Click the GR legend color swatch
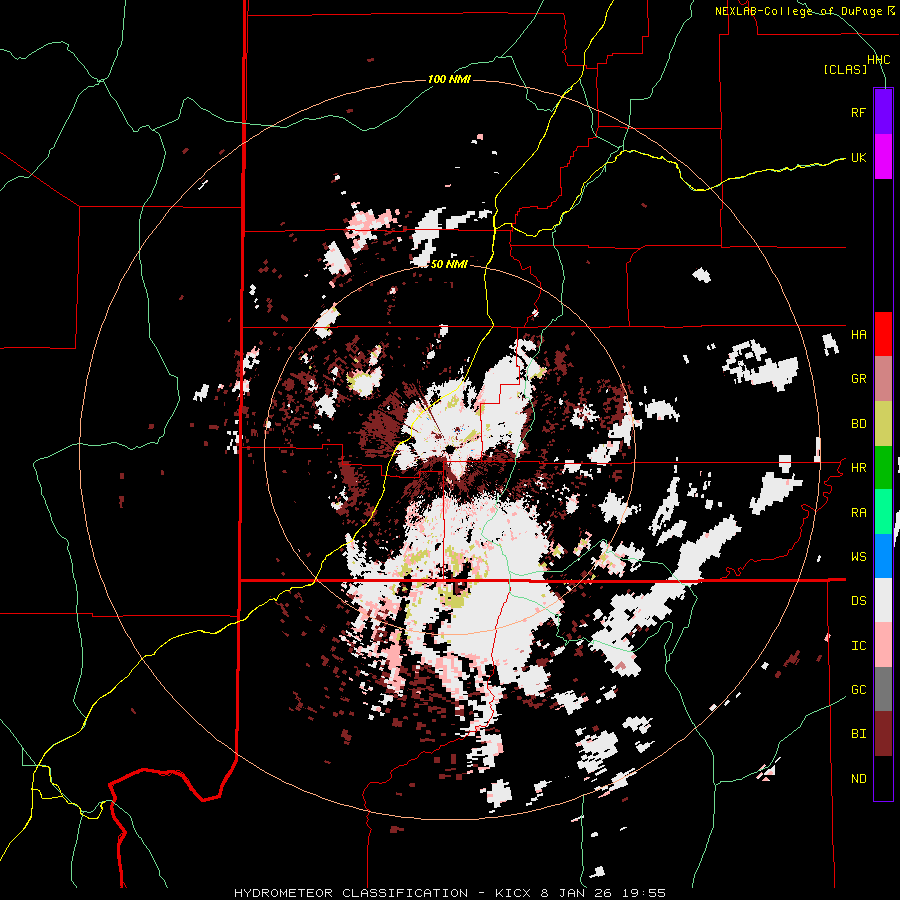This screenshot has width=900, height=900. click(x=883, y=379)
